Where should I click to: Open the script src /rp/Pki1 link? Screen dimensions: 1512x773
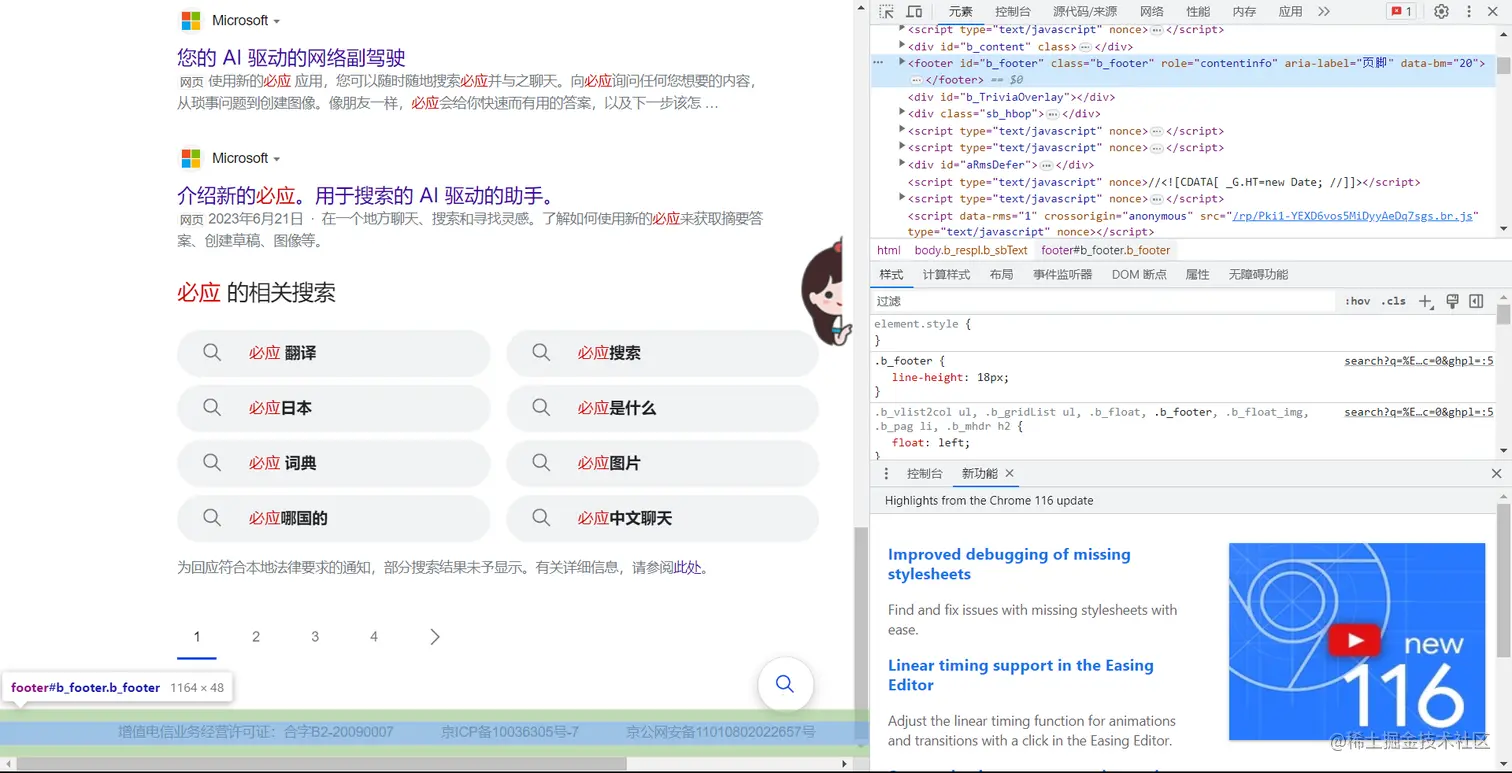(1354, 216)
